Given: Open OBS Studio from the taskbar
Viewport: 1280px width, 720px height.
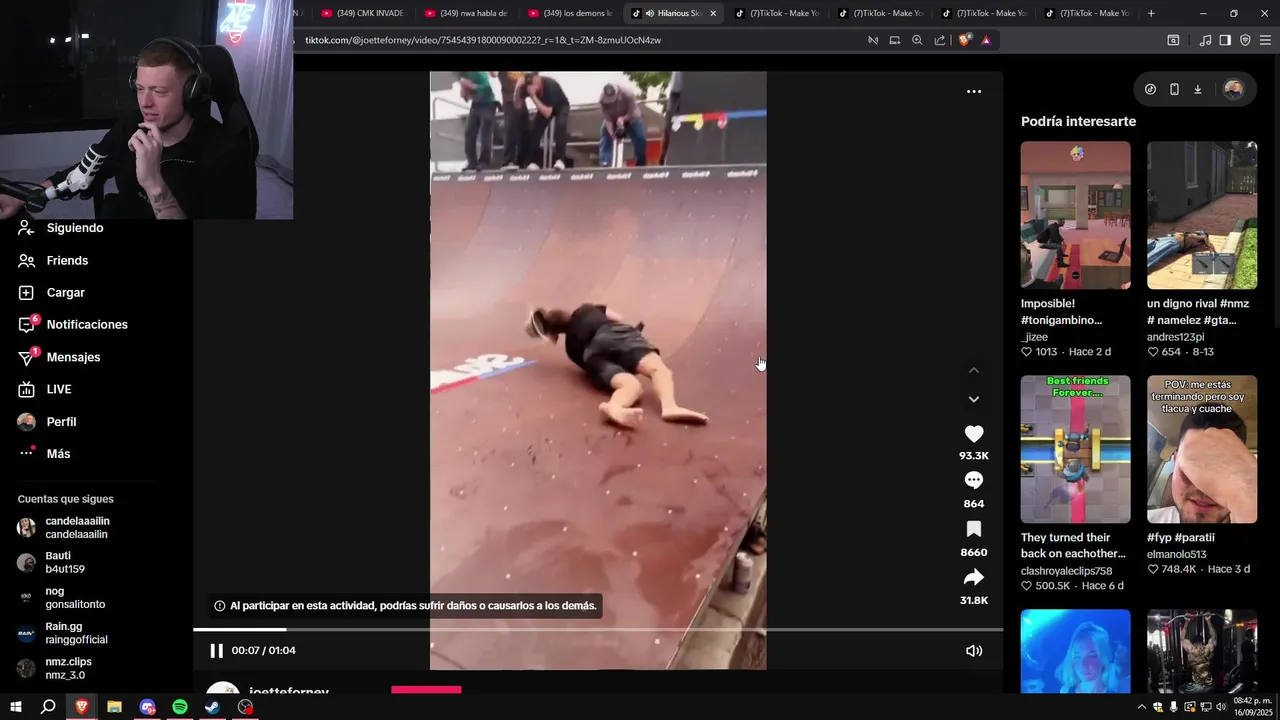Looking at the screenshot, I should [245, 707].
